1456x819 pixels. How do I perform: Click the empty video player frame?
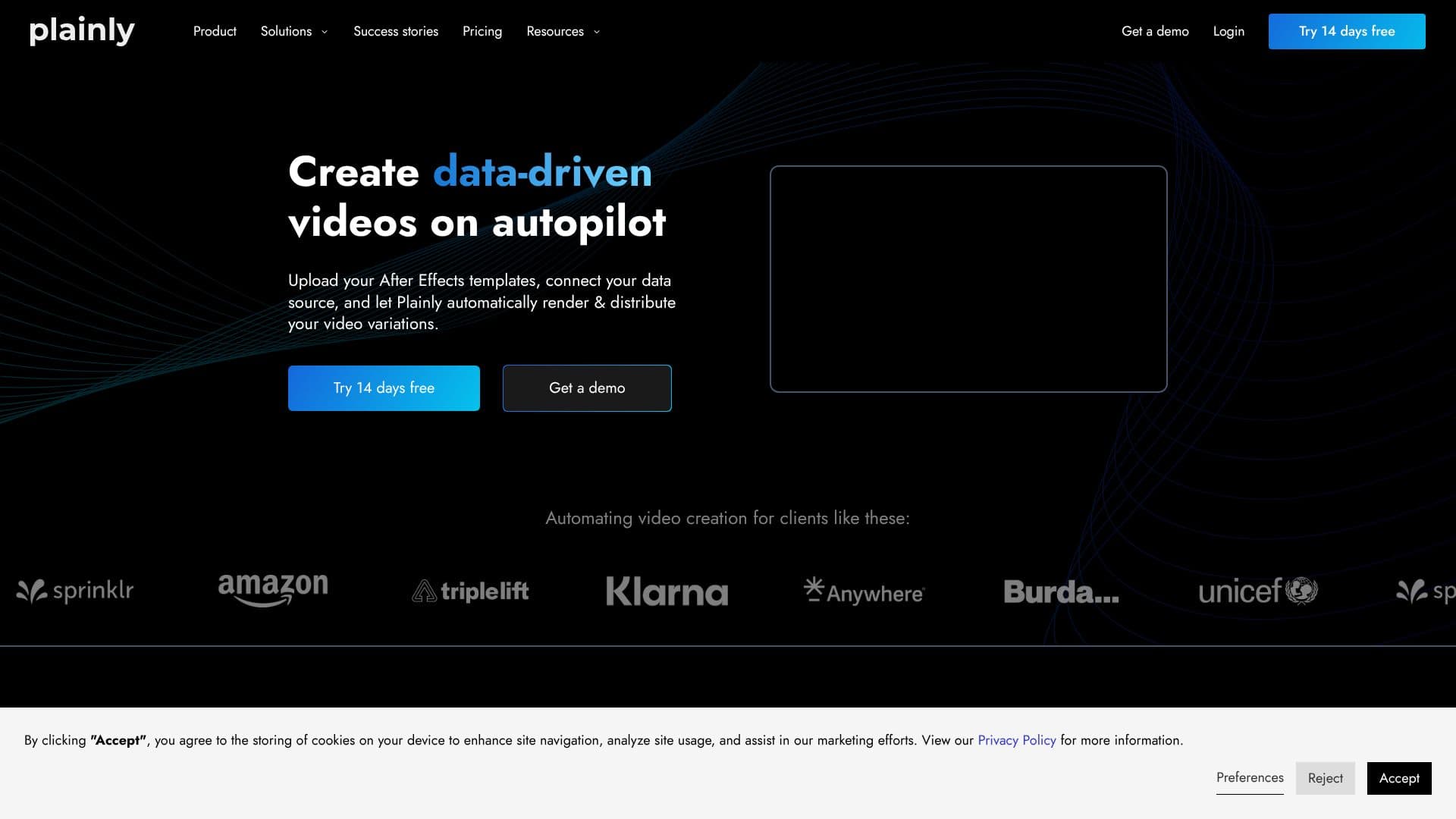pos(968,279)
